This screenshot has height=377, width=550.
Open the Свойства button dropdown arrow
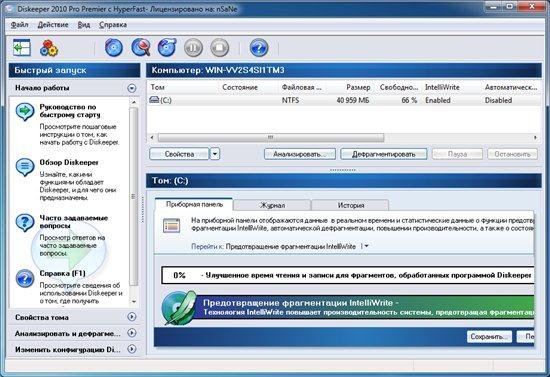(215, 154)
